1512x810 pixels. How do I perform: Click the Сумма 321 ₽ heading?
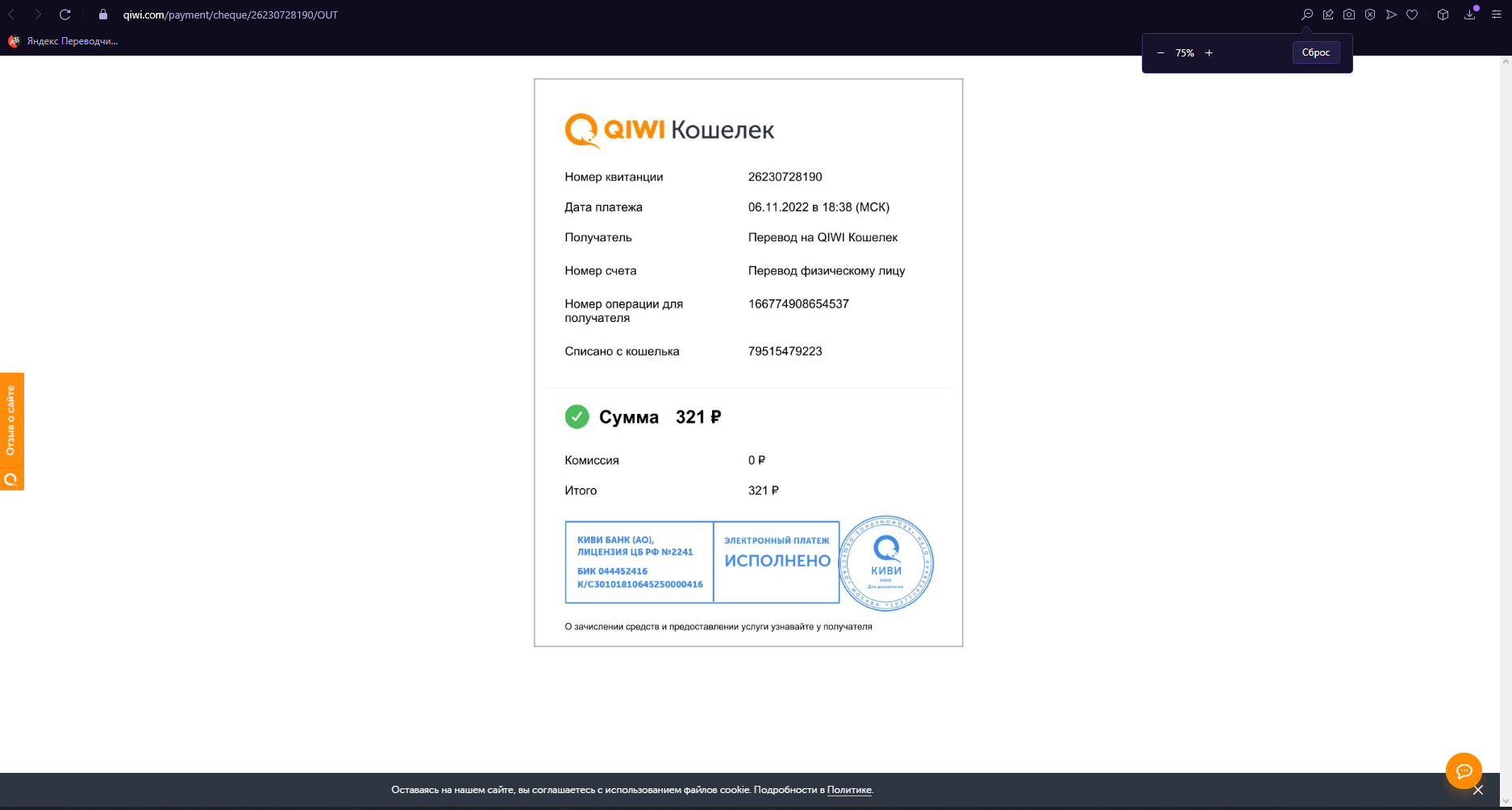[x=660, y=417]
